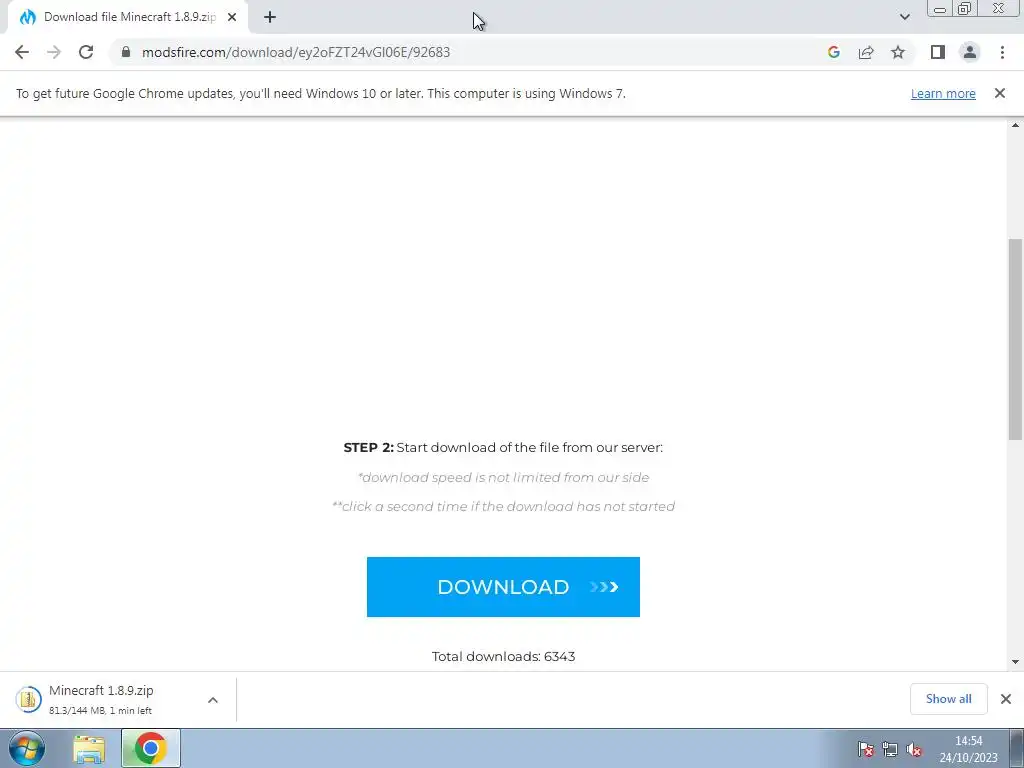
Task: Open the network tray icon
Action: (x=889, y=750)
